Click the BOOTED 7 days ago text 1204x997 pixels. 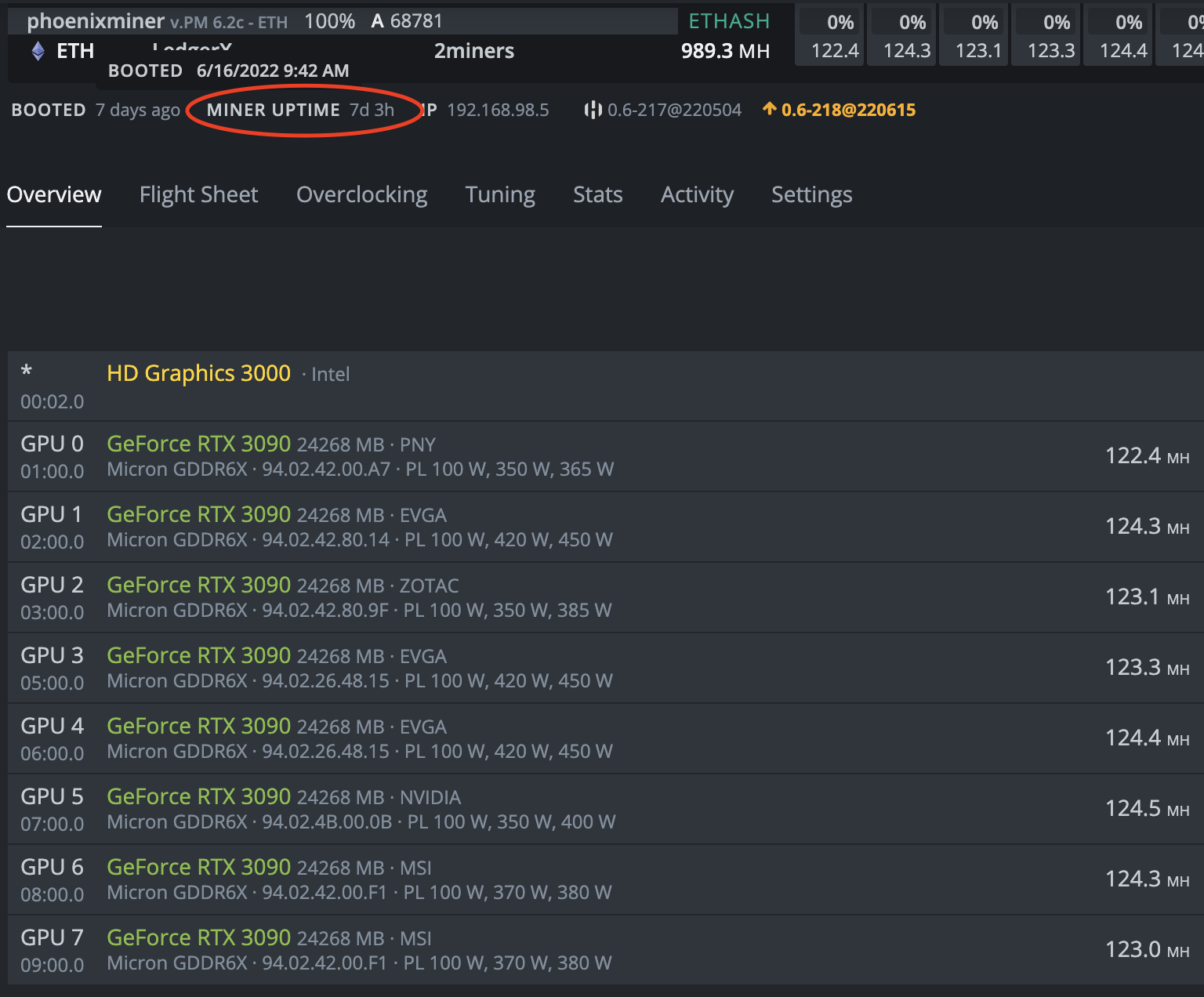click(x=96, y=110)
